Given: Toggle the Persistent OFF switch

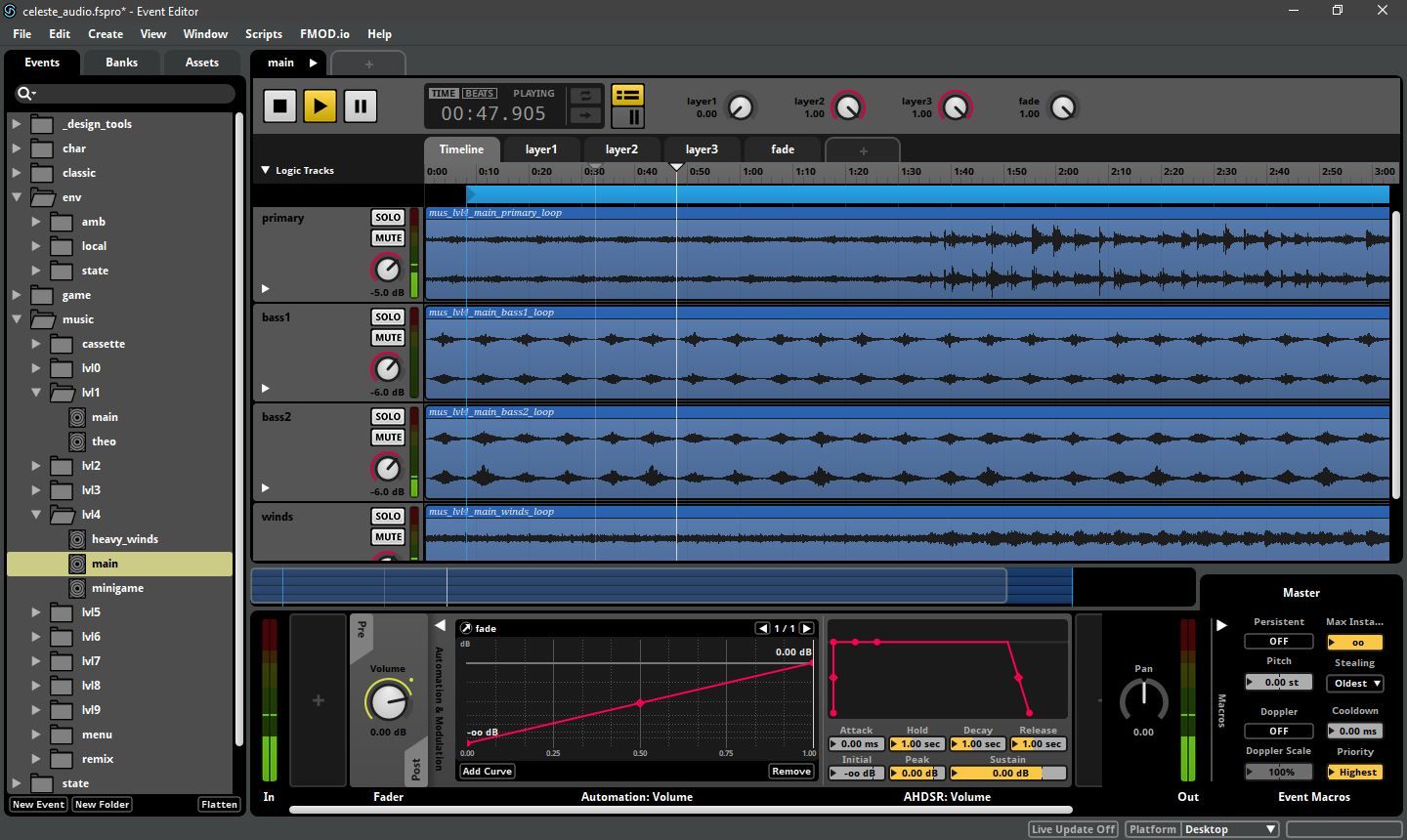Looking at the screenshot, I should point(1278,641).
